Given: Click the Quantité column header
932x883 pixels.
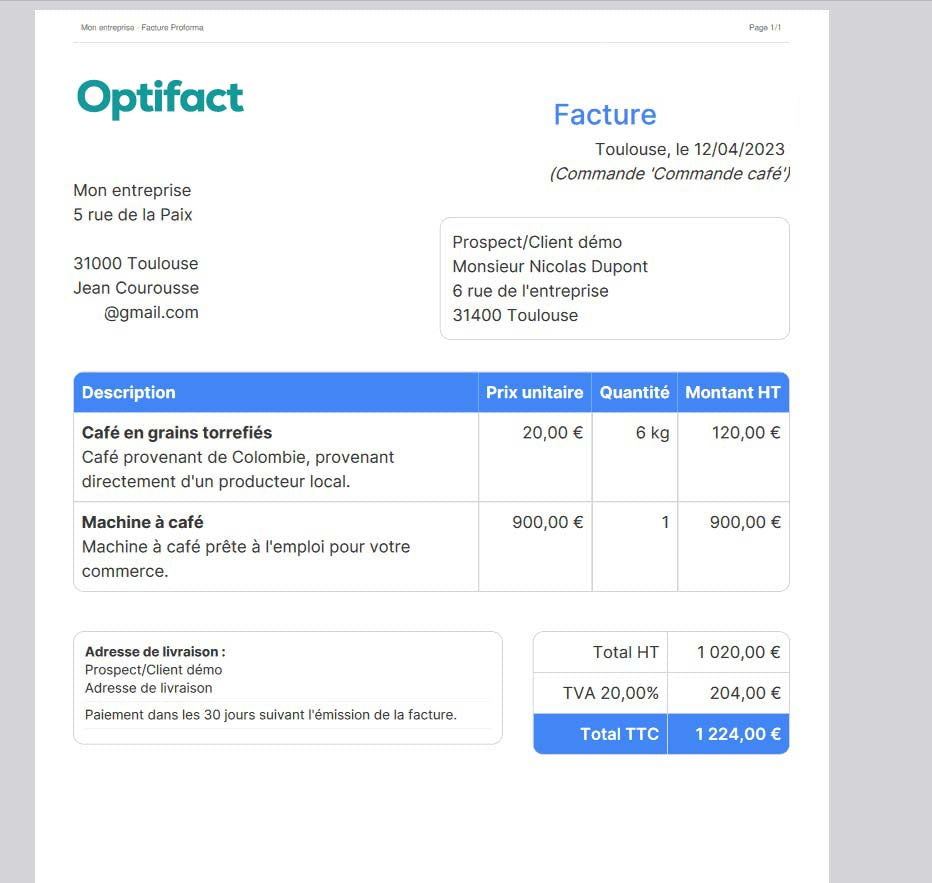Looking at the screenshot, I should tap(634, 393).
